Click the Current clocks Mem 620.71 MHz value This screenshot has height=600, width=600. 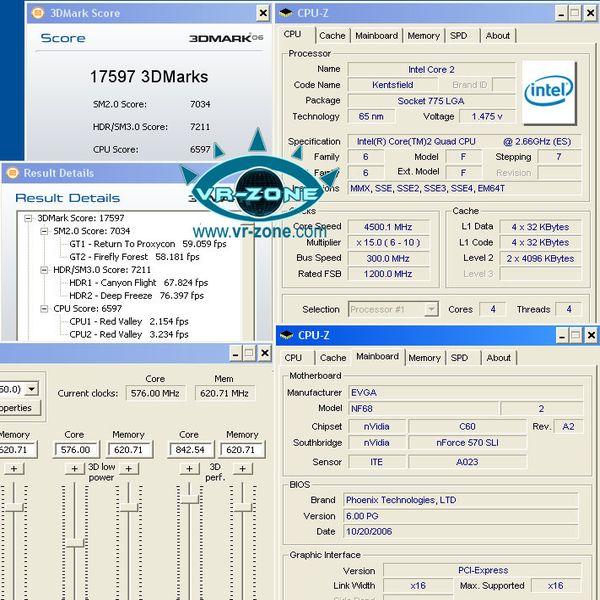click(225, 393)
